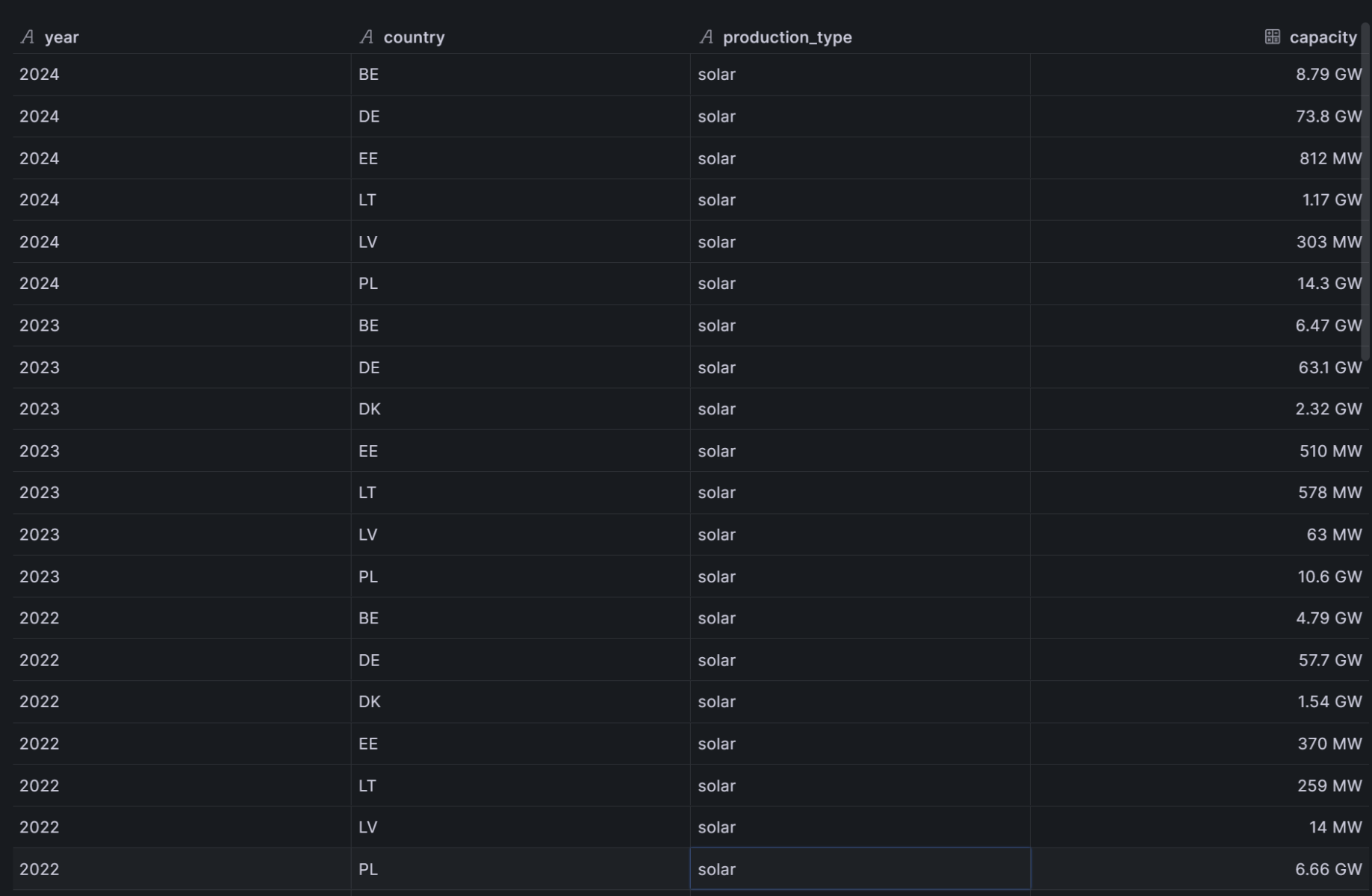This screenshot has width=1372, height=896.
Task: Select the BE country cell for 2024
Action: pyautogui.click(x=368, y=75)
